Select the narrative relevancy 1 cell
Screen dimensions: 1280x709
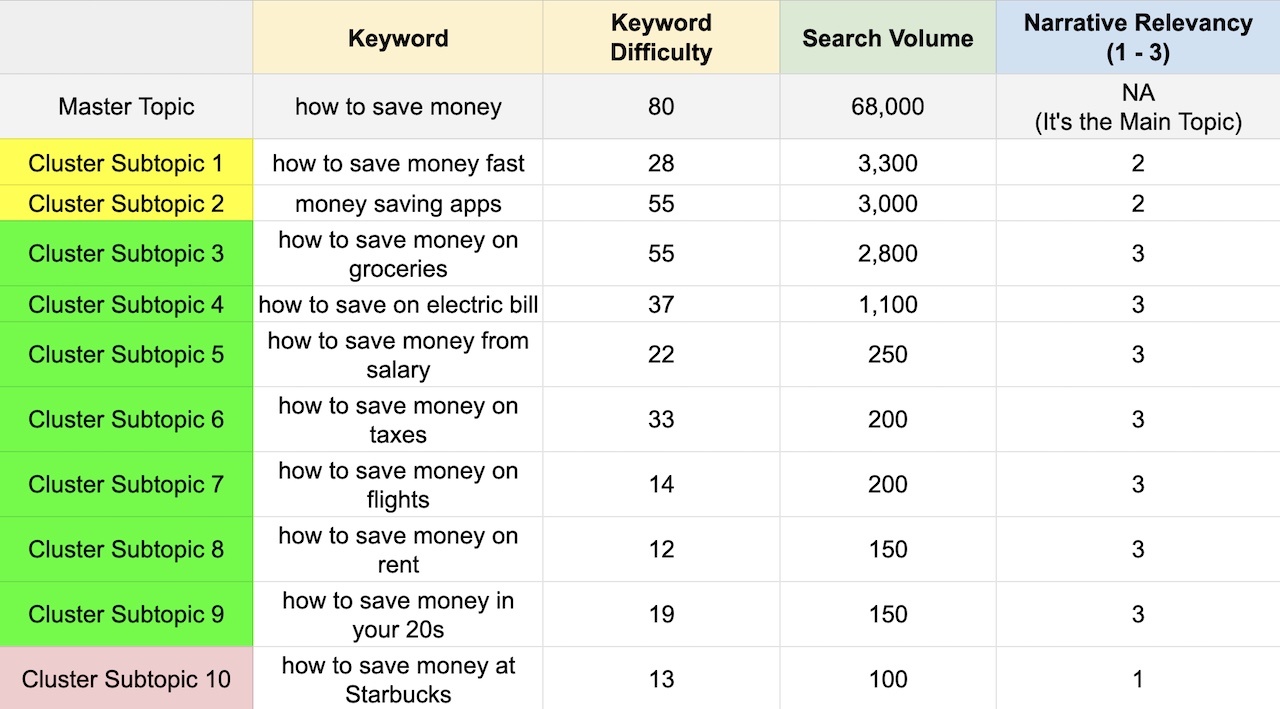point(1138,678)
